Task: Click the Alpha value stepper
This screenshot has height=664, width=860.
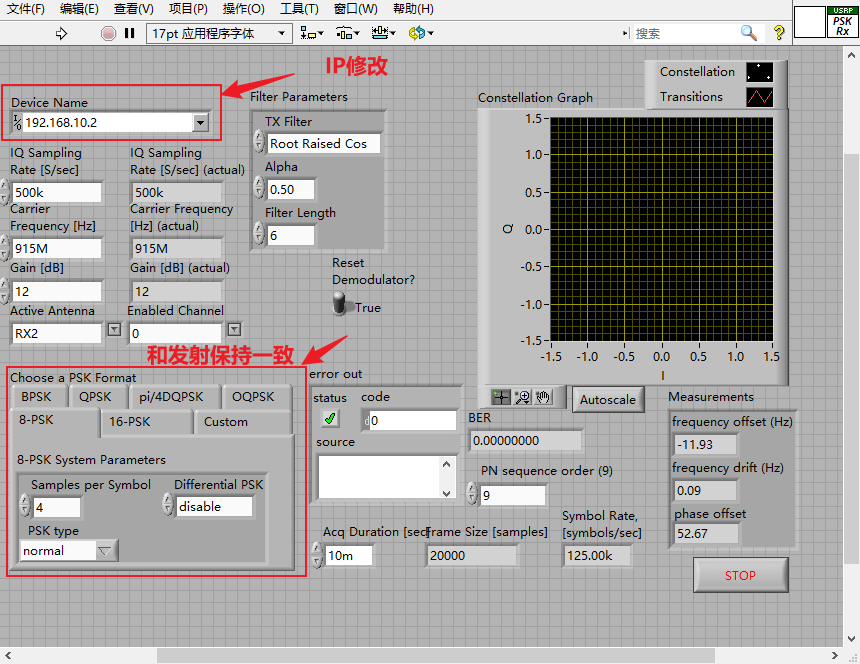Action: pyautogui.click(x=259, y=188)
